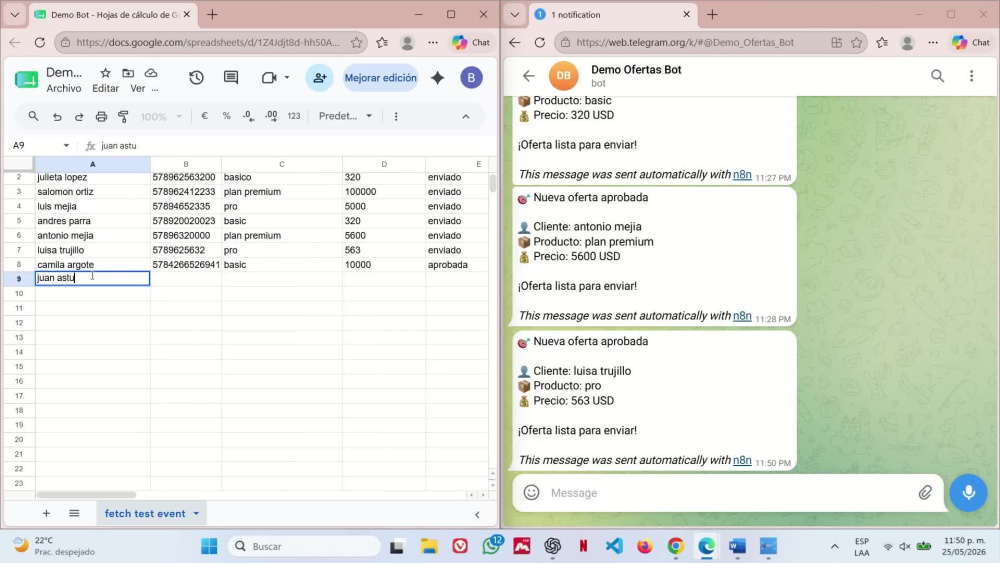Open more toolbar options dots

396,116
